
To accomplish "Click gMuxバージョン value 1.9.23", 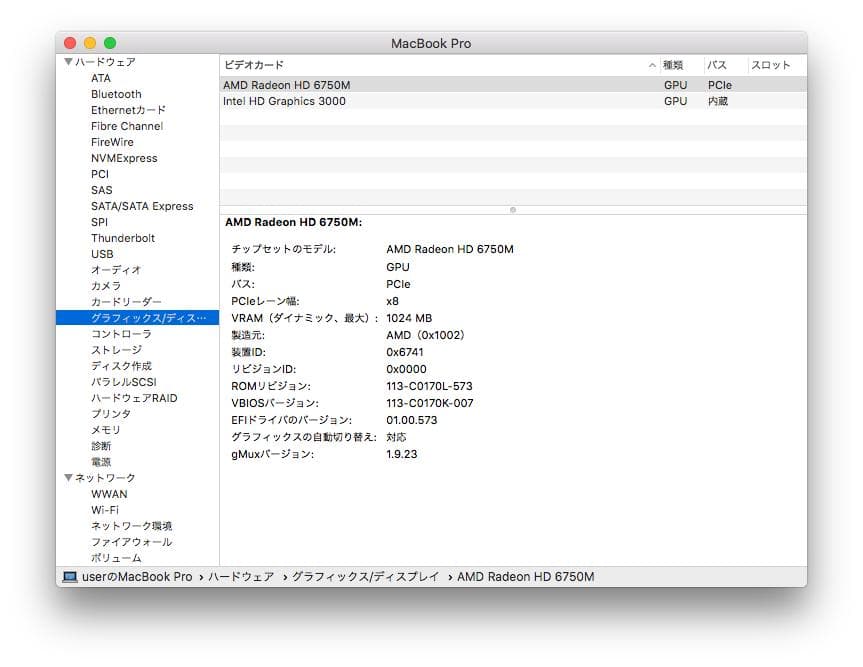I will 402,455.
